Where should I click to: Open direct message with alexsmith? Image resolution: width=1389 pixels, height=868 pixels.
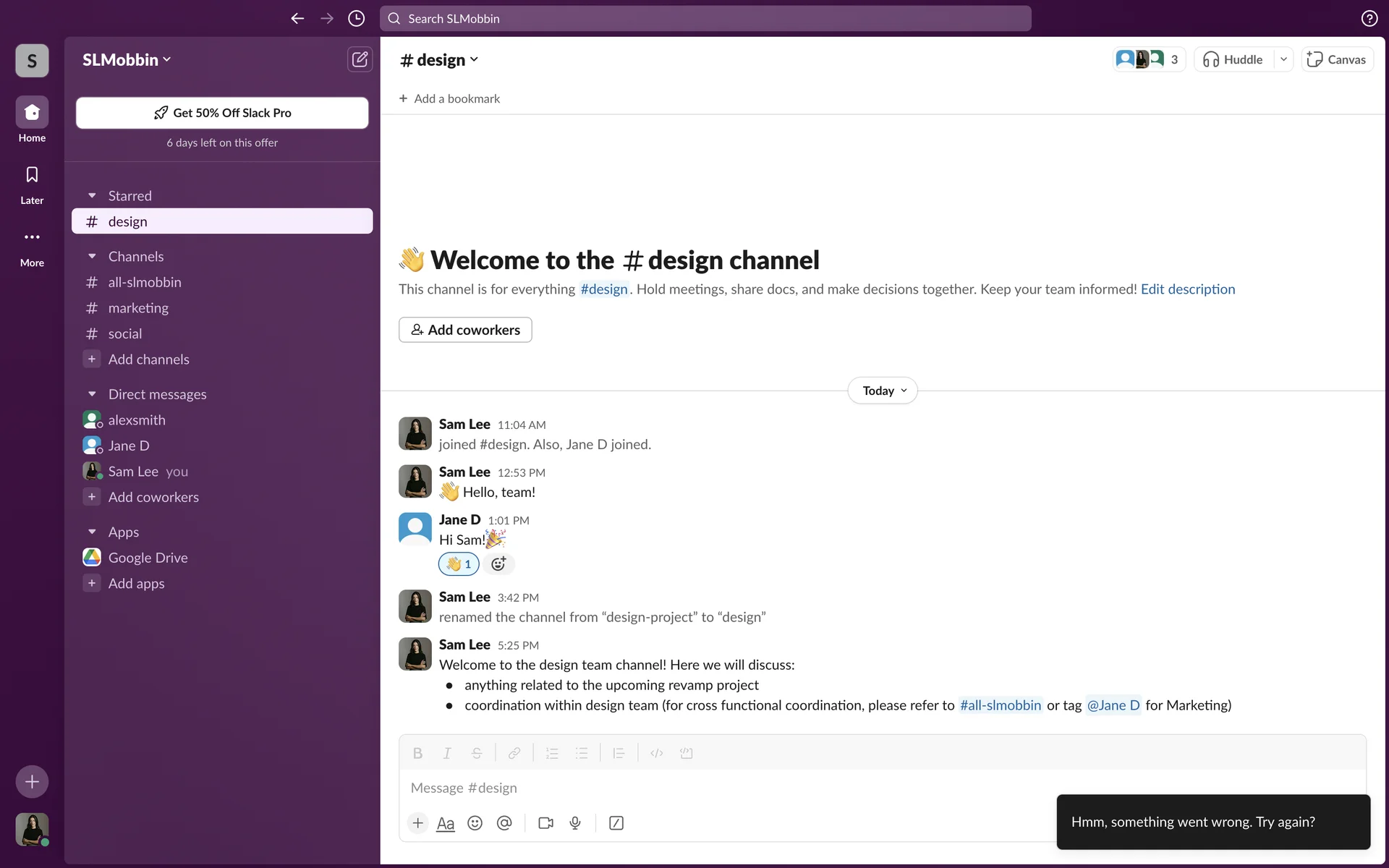coord(137,420)
